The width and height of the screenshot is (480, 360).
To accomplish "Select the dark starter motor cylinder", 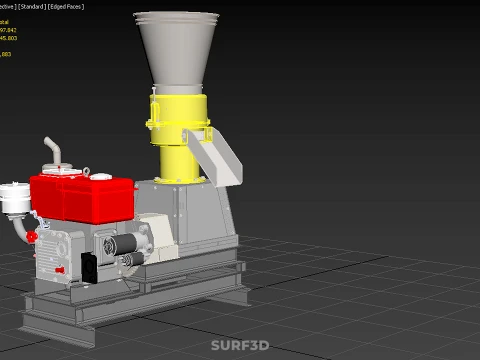I will point(123,244).
